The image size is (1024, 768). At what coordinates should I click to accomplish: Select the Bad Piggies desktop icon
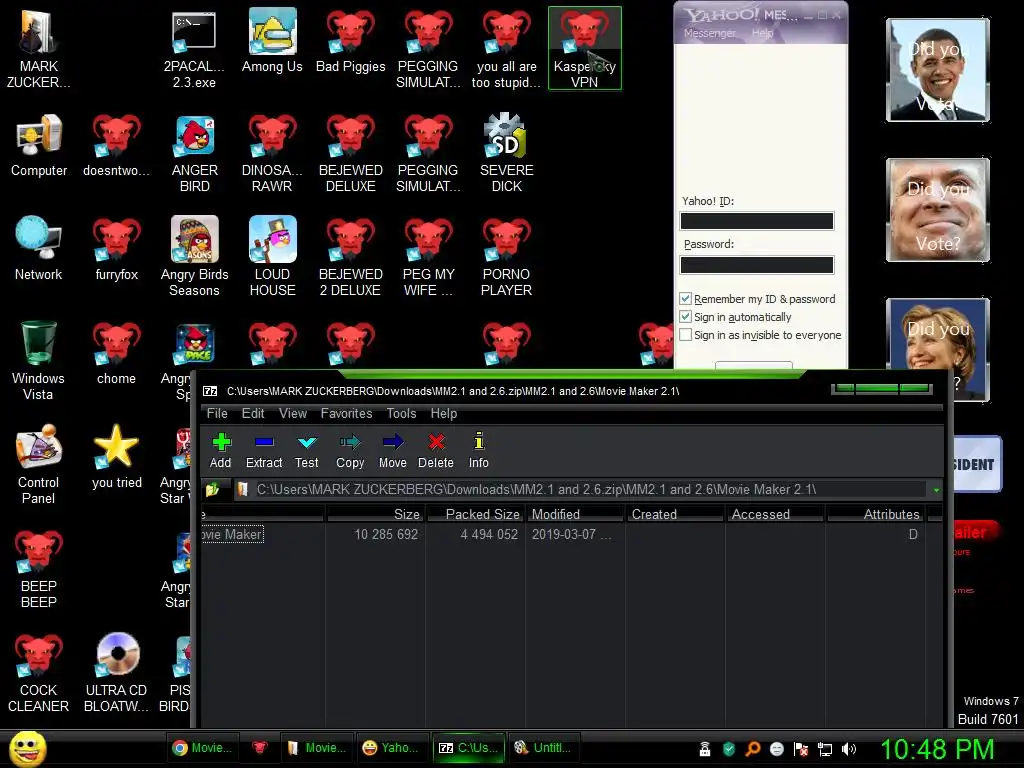pyautogui.click(x=351, y=40)
